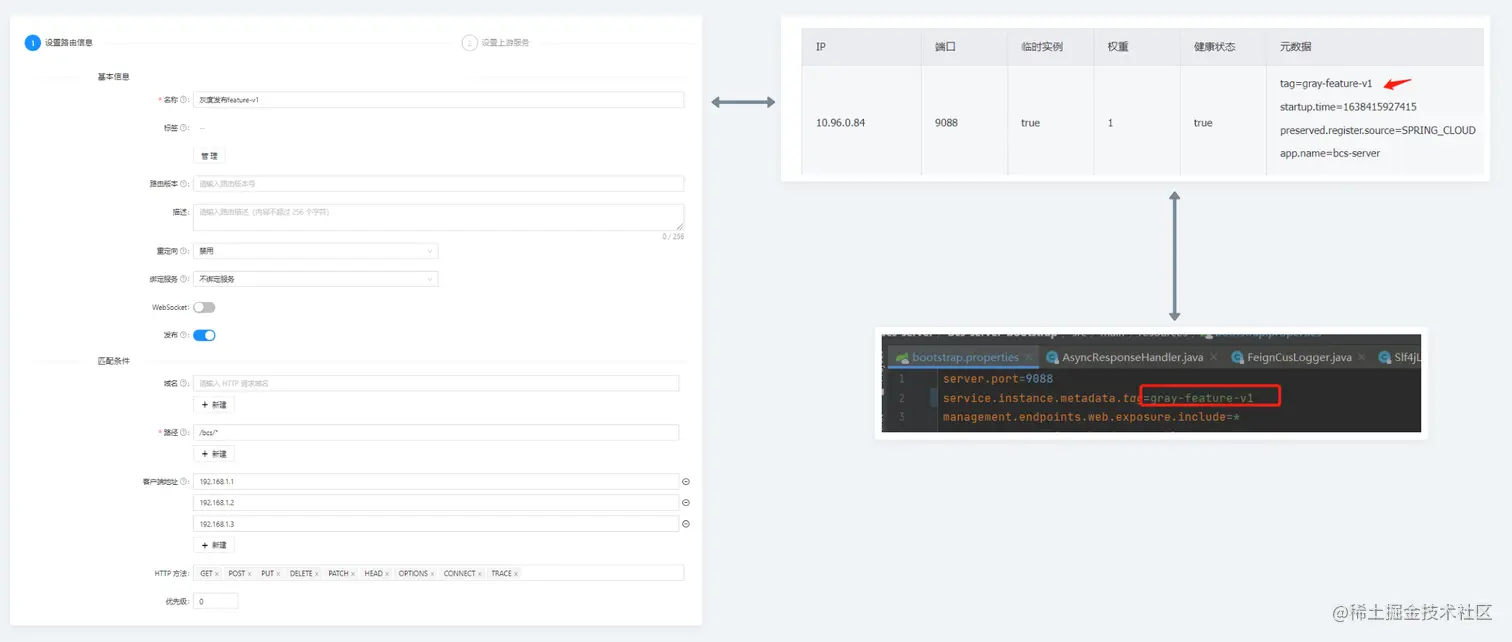1512x642 pixels.
Task: Click the client address field 192.168.1.3
Action: click(436, 523)
